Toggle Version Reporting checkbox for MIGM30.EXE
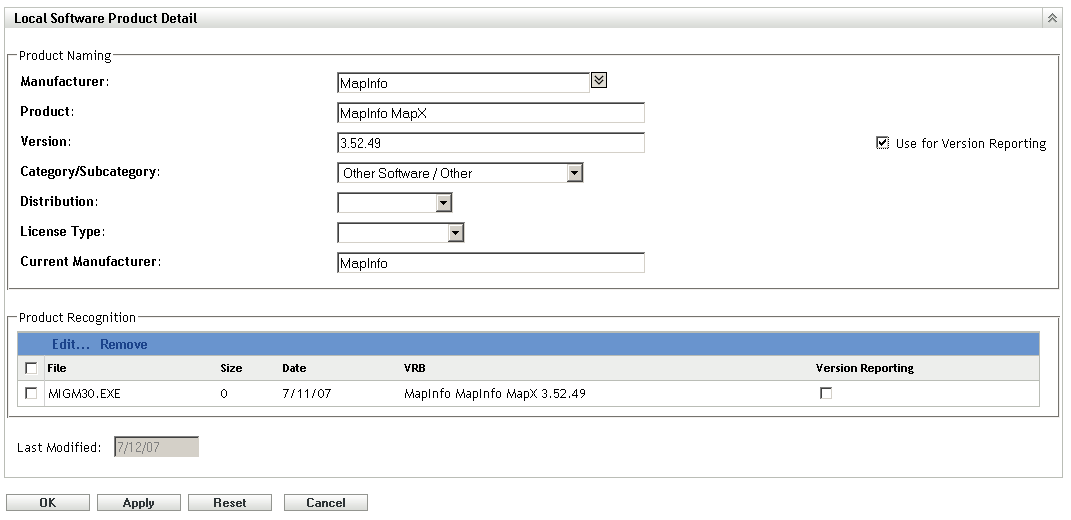Screen dimensions: 1071x520 point(826,393)
